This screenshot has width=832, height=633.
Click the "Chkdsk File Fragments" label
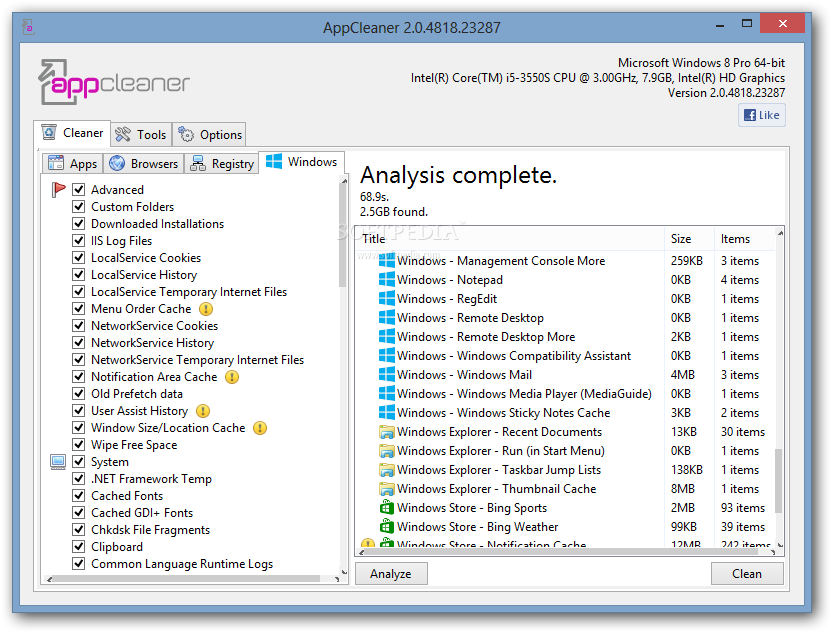coord(151,530)
